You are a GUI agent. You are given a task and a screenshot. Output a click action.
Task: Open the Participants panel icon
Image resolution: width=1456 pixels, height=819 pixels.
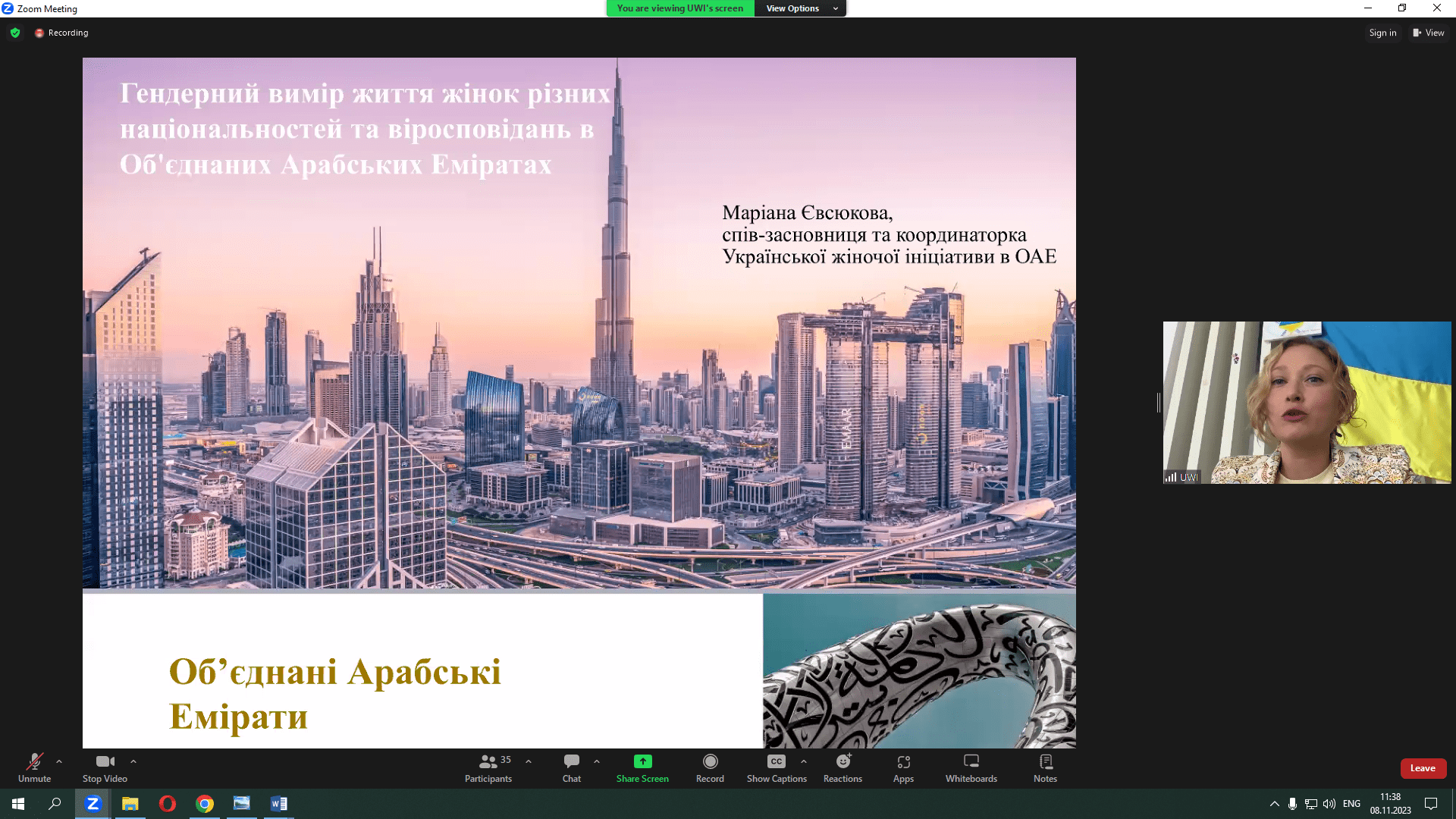point(488,762)
